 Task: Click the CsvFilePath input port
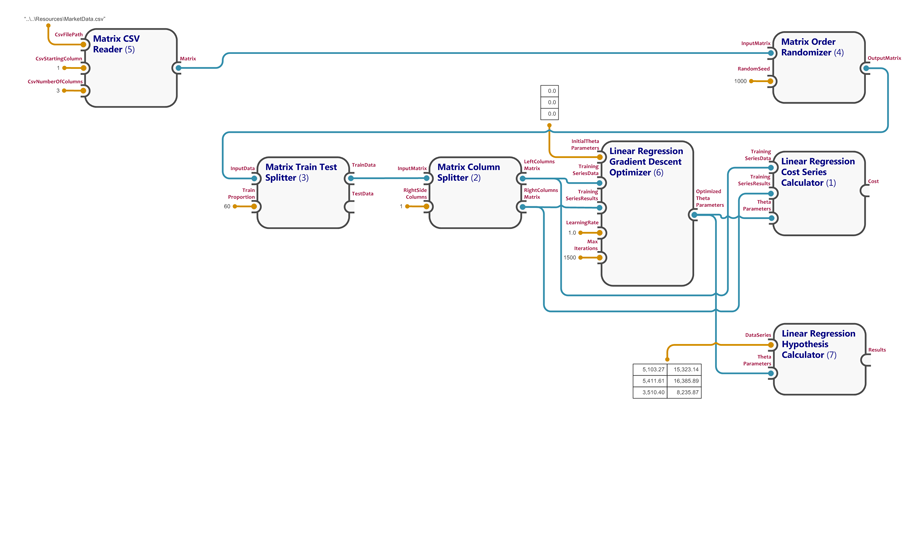tap(85, 44)
